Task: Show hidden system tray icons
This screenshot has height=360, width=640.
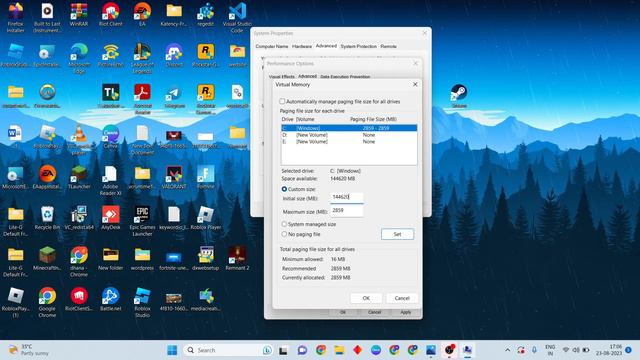Action: pos(507,350)
